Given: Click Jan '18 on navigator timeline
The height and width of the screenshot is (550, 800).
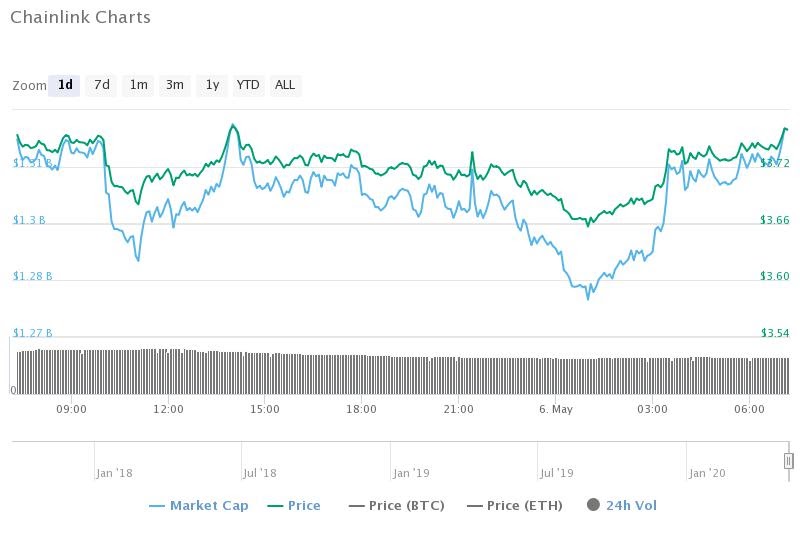Looking at the screenshot, I should (x=114, y=473).
